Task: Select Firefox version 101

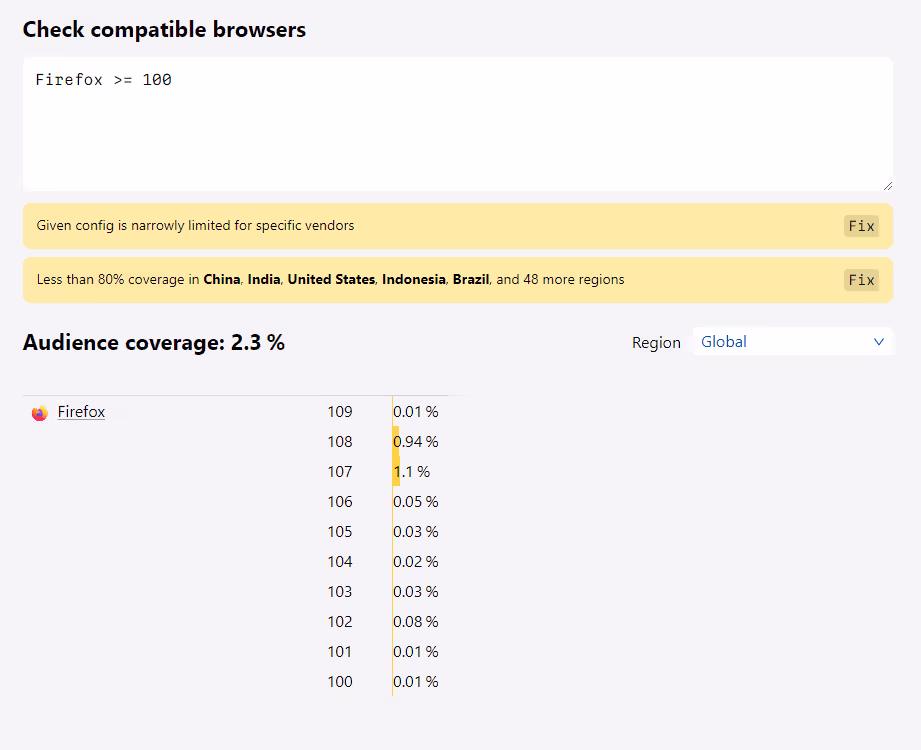Action: 340,651
